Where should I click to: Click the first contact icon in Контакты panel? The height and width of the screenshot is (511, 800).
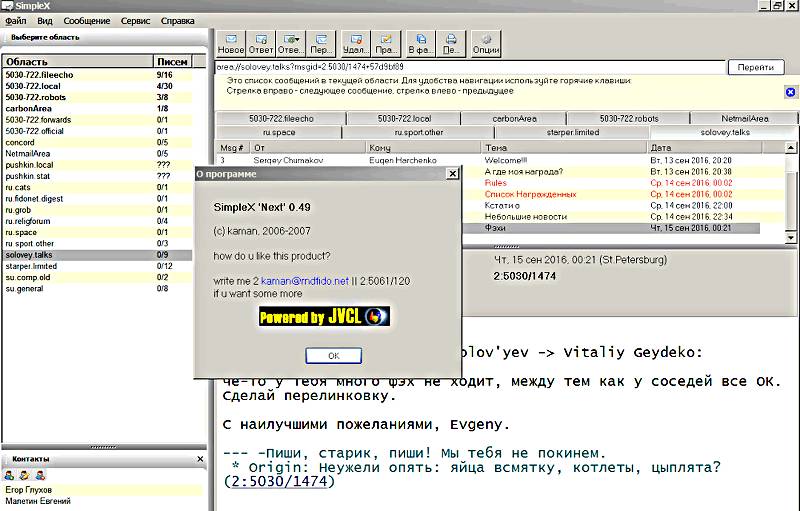(9, 475)
